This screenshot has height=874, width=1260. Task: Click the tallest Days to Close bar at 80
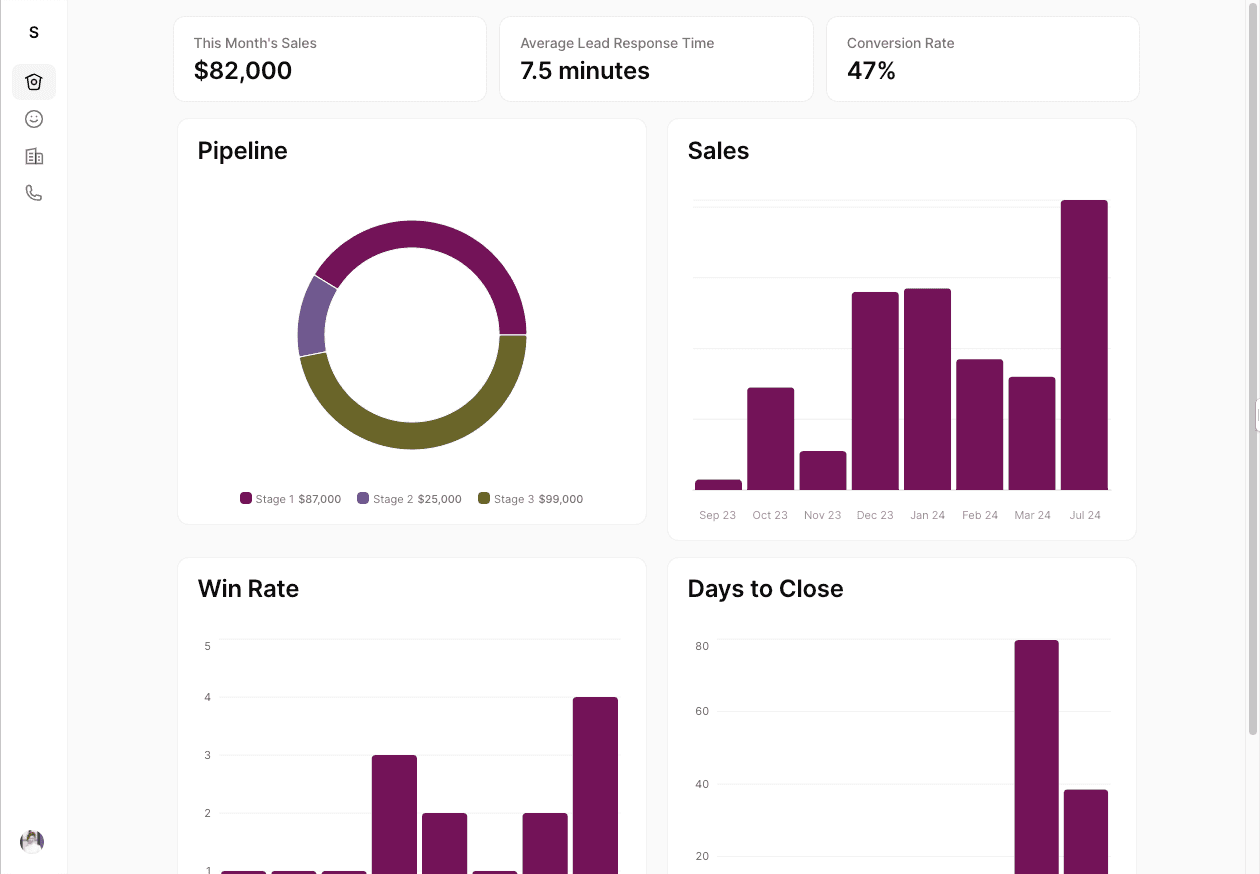click(x=1036, y=757)
